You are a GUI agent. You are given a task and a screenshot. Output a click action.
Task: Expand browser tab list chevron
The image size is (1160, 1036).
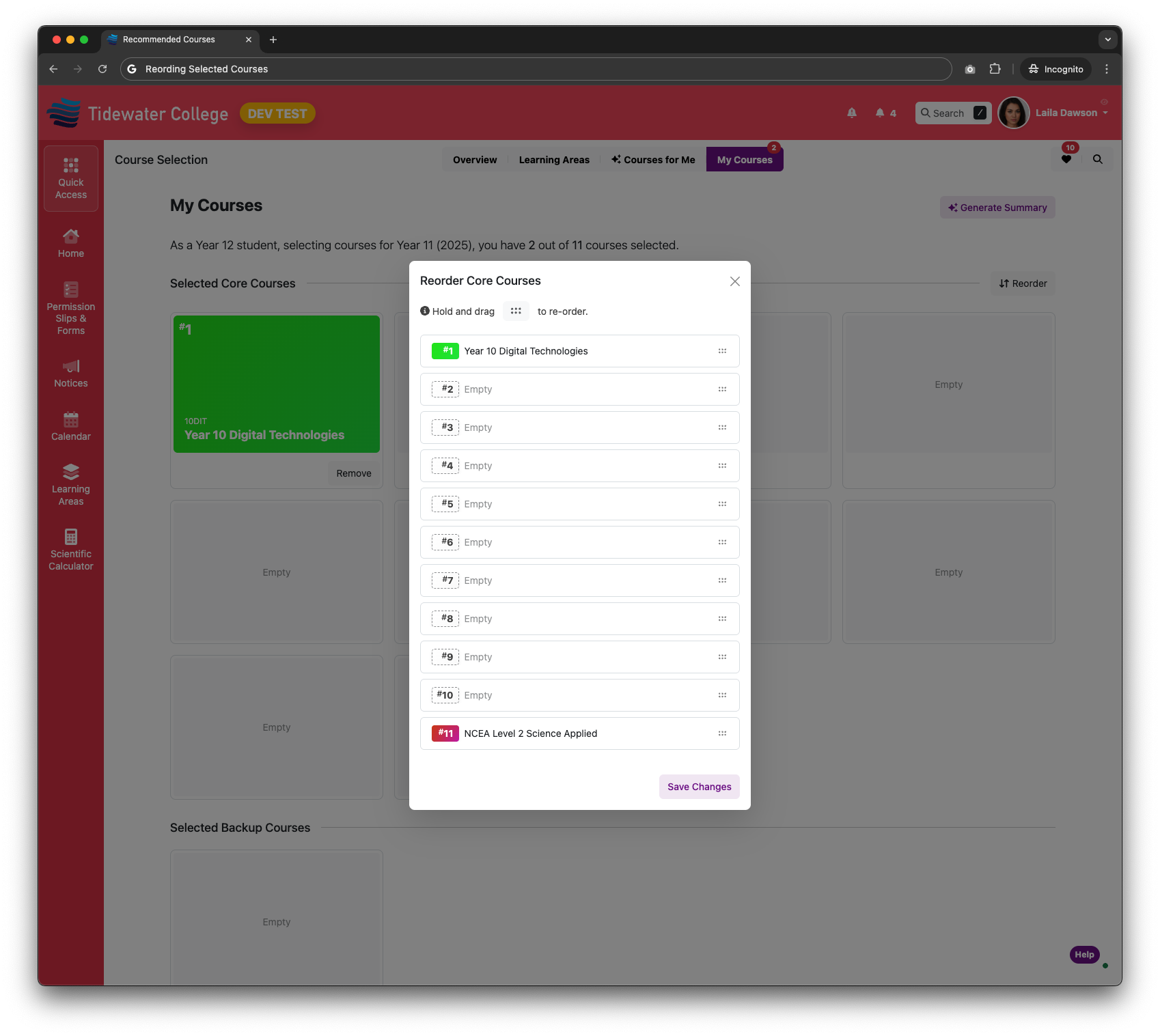[1107, 40]
